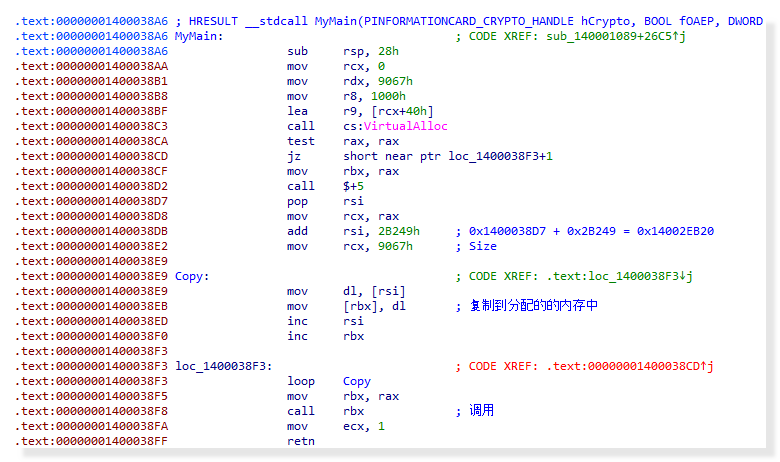Select the MyMain label at the function start
This screenshot has width=780, height=462.
click(199, 36)
